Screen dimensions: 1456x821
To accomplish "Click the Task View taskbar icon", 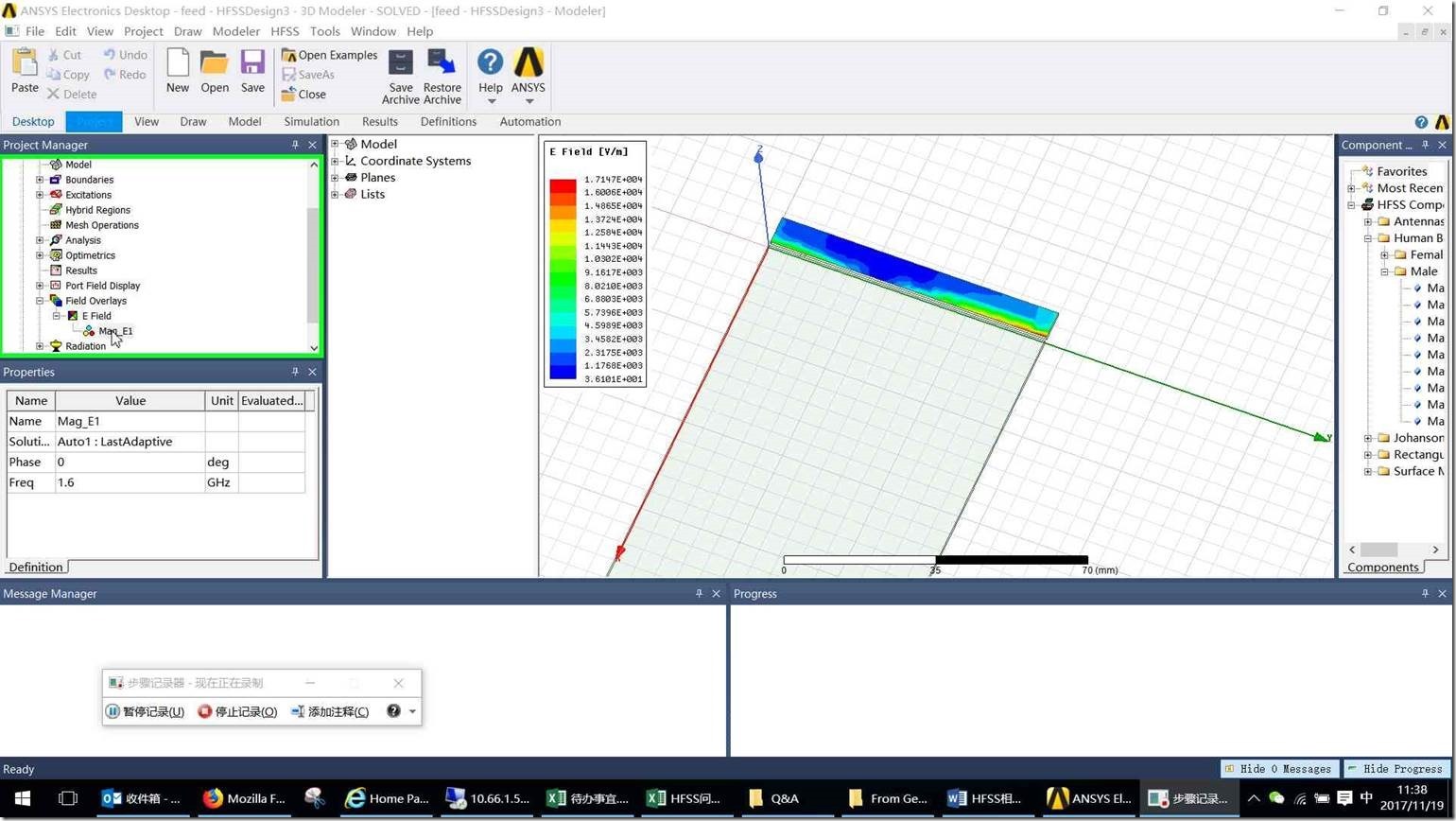I will (x=67, y=798).
